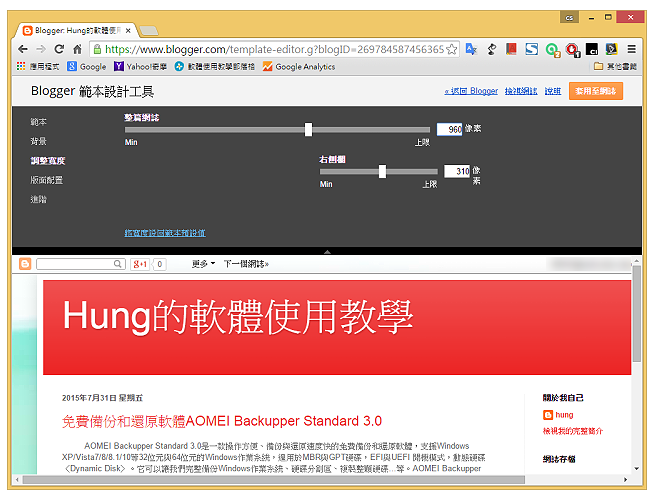The image size is (657, 496).
Task: Click the help link in header
Action: coord(553,91)
